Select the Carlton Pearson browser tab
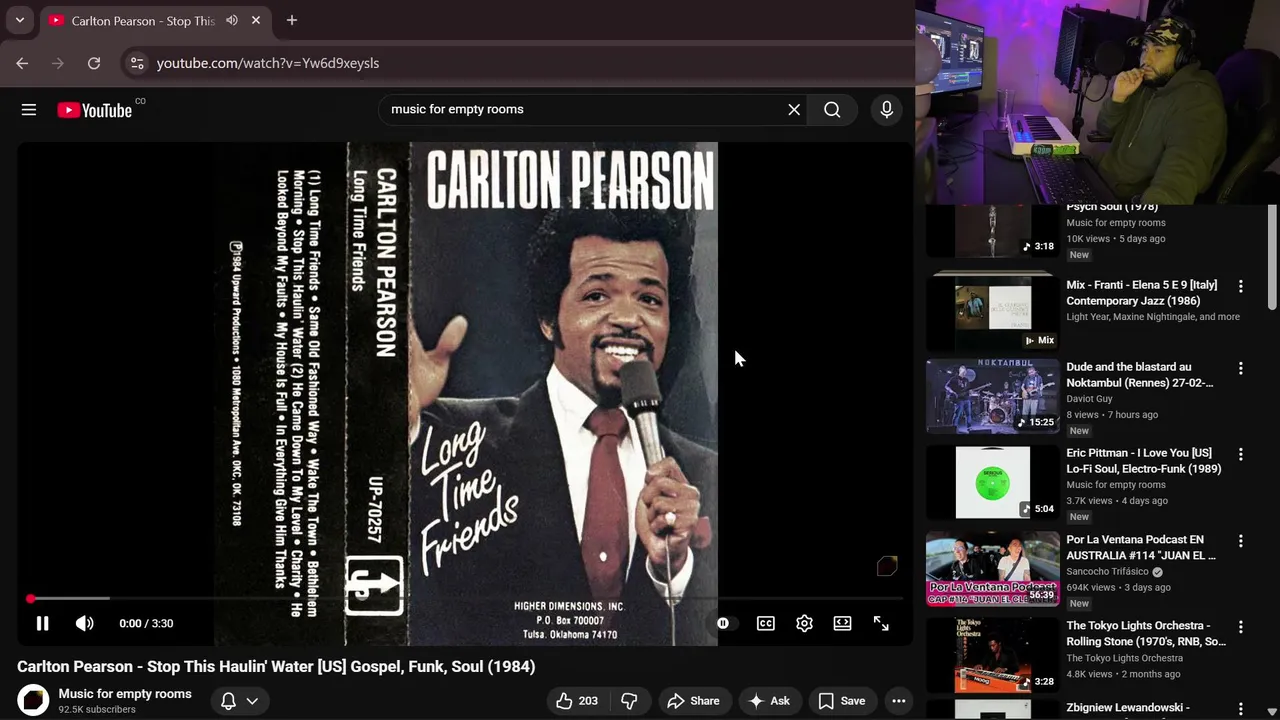 point(155,21)
